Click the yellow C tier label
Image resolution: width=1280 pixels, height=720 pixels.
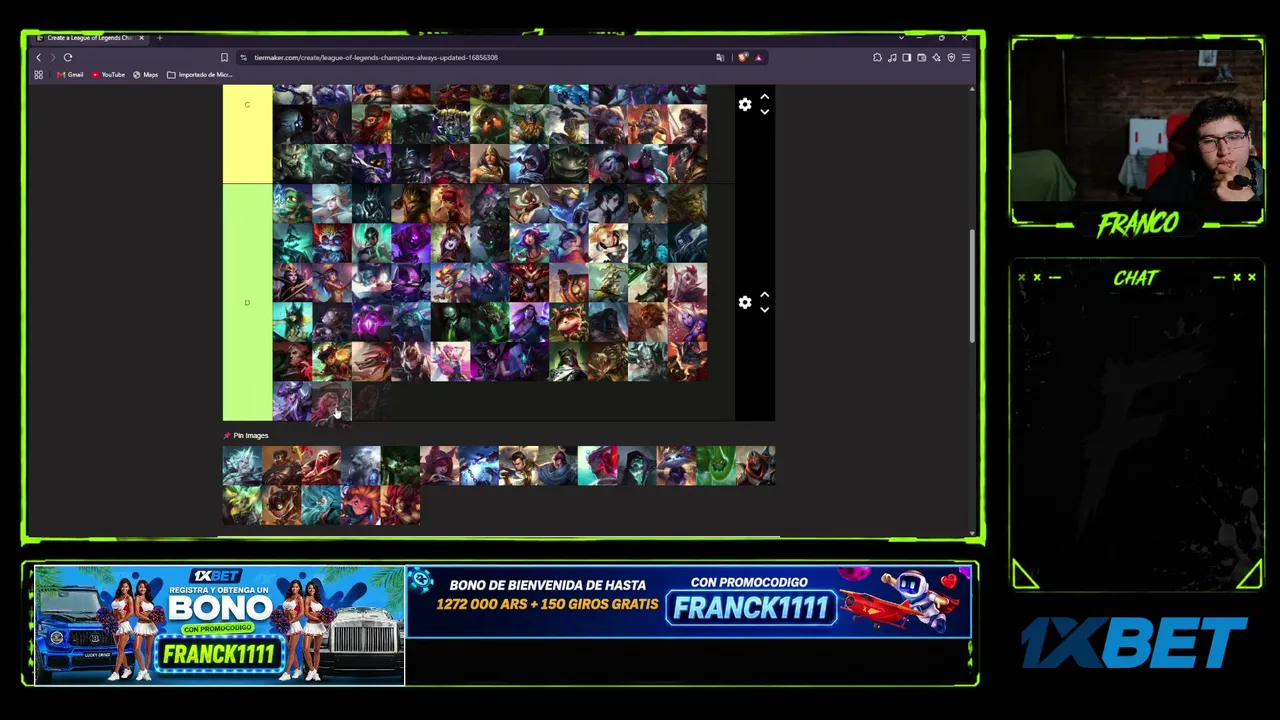click(x=247, y=134)
